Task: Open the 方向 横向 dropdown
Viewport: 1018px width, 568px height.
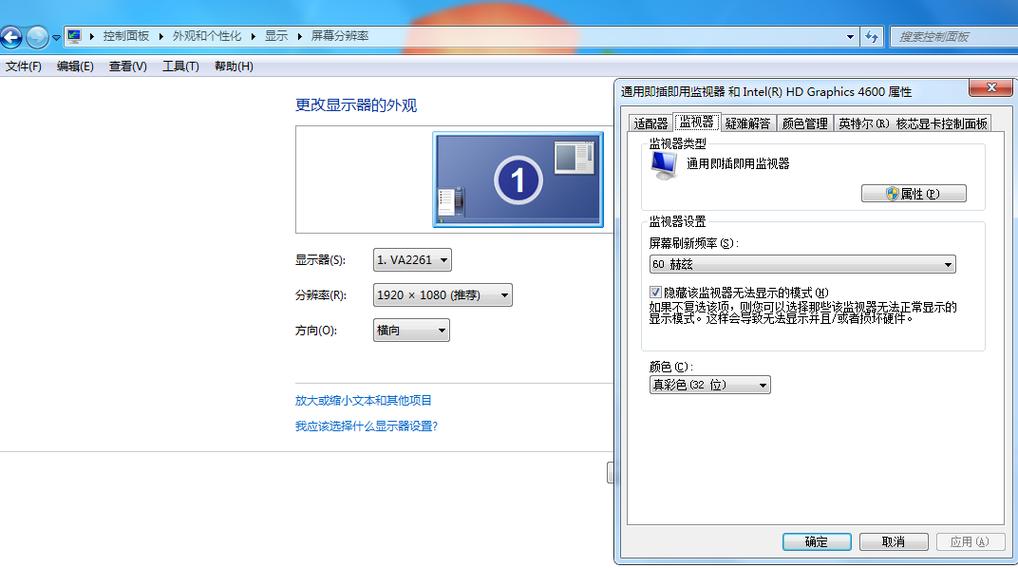Action: click(x=411, y=330)
